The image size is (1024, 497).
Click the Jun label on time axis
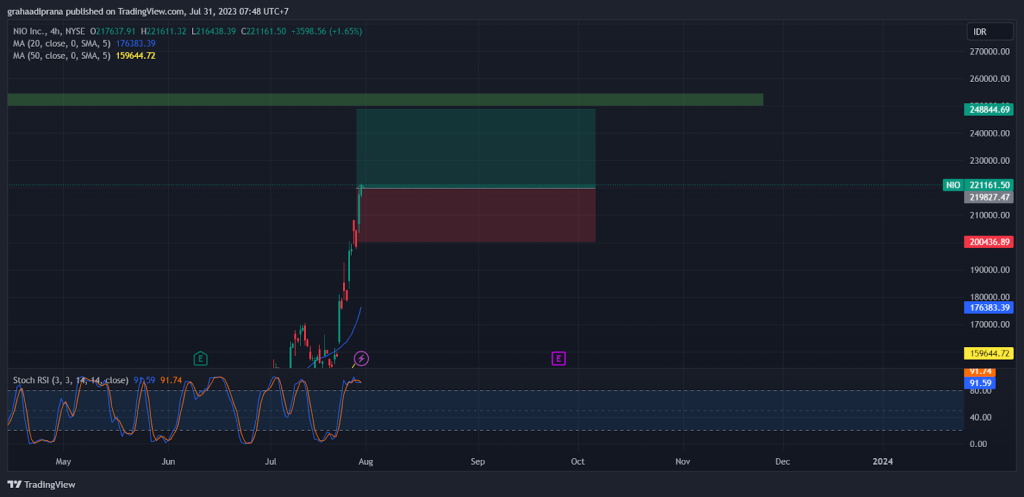(168, 462)
